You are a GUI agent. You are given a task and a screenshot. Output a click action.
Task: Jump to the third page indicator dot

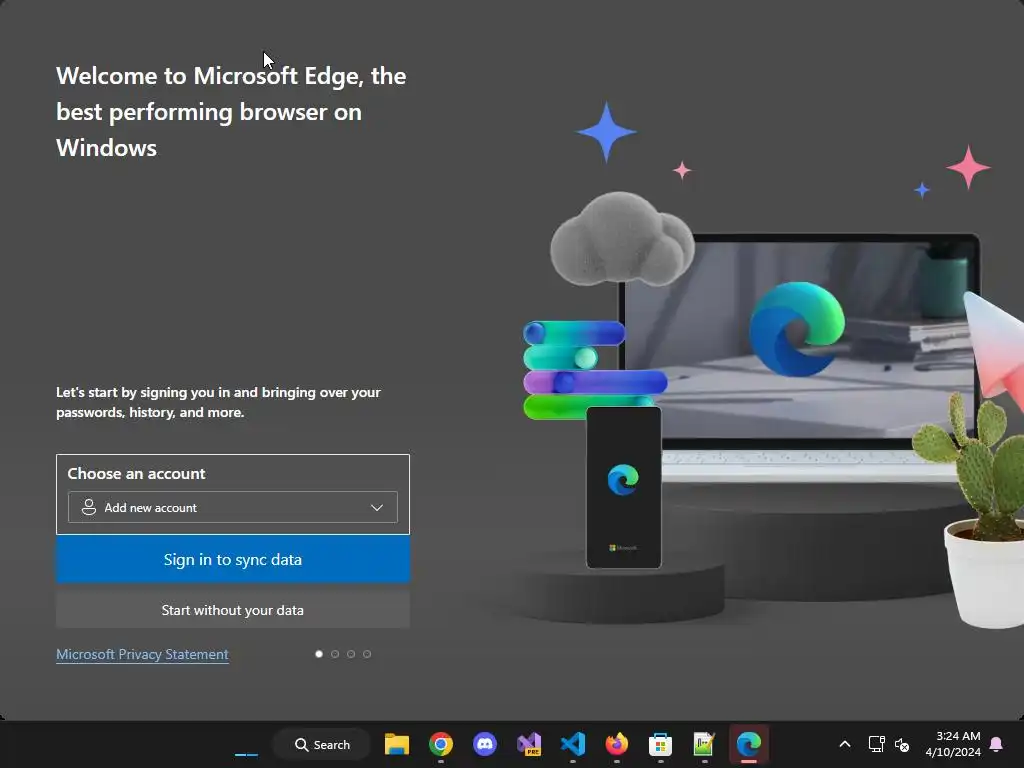[351, 654]
